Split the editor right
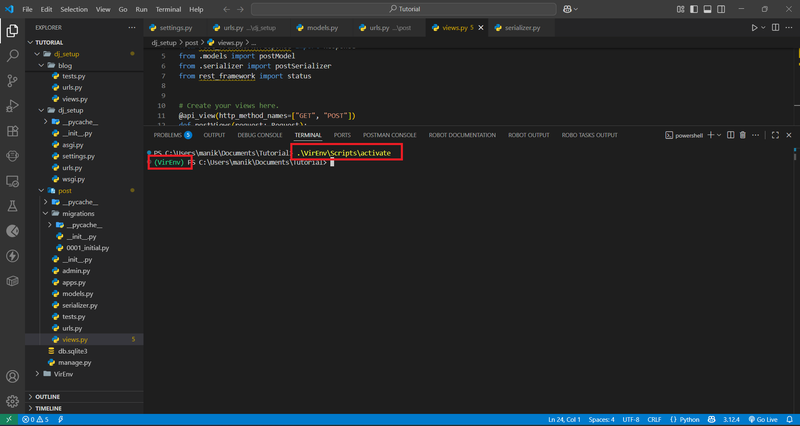Image resolution: width=800 pixels, height=426 pixels. (x=776, y=28)
